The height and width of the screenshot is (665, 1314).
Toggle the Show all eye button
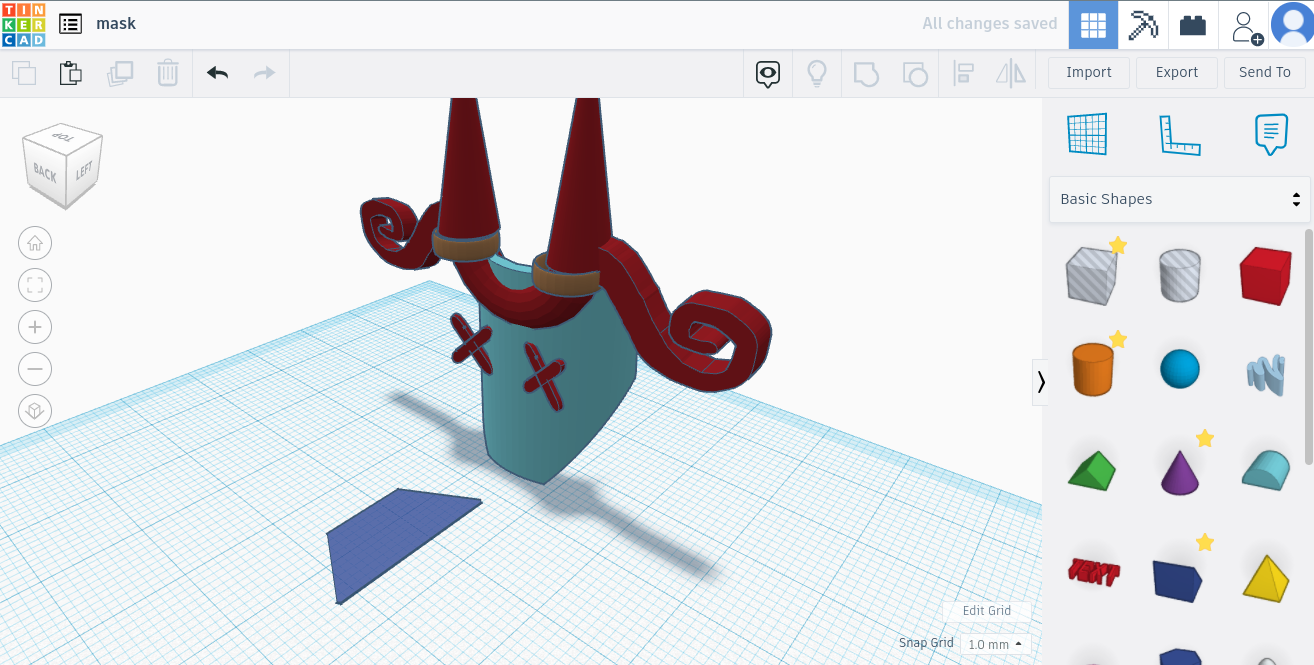click(768, 73)
